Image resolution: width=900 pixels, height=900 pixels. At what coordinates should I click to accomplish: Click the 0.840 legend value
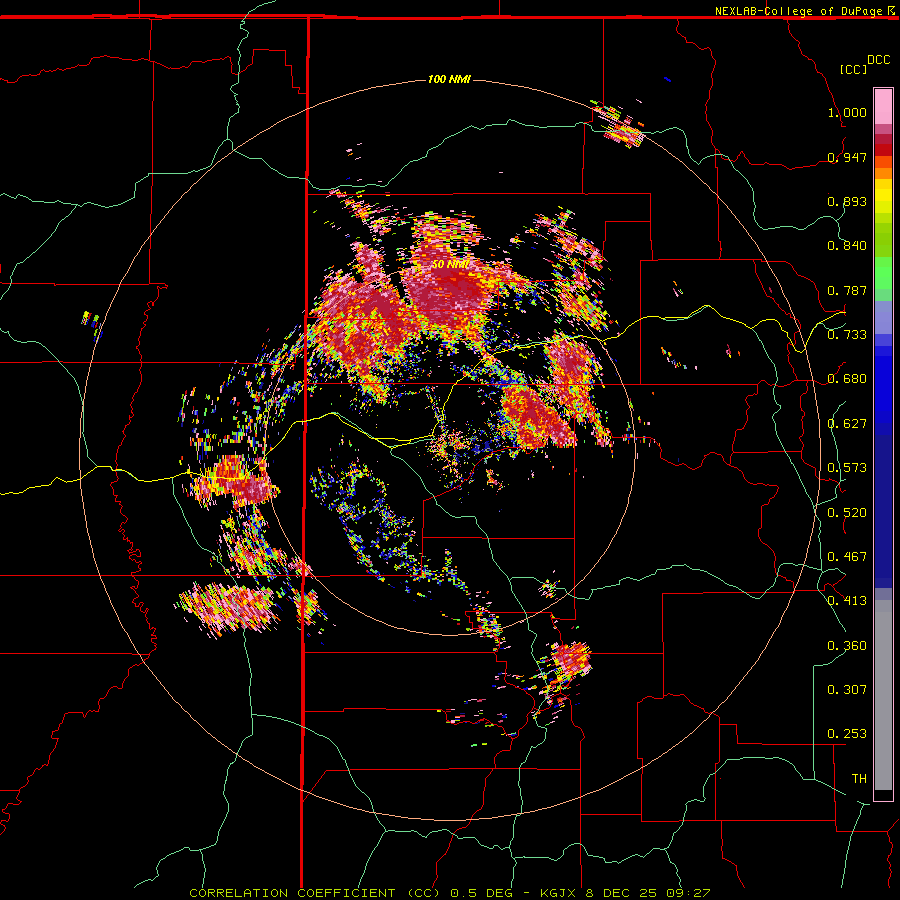(847, 246)
